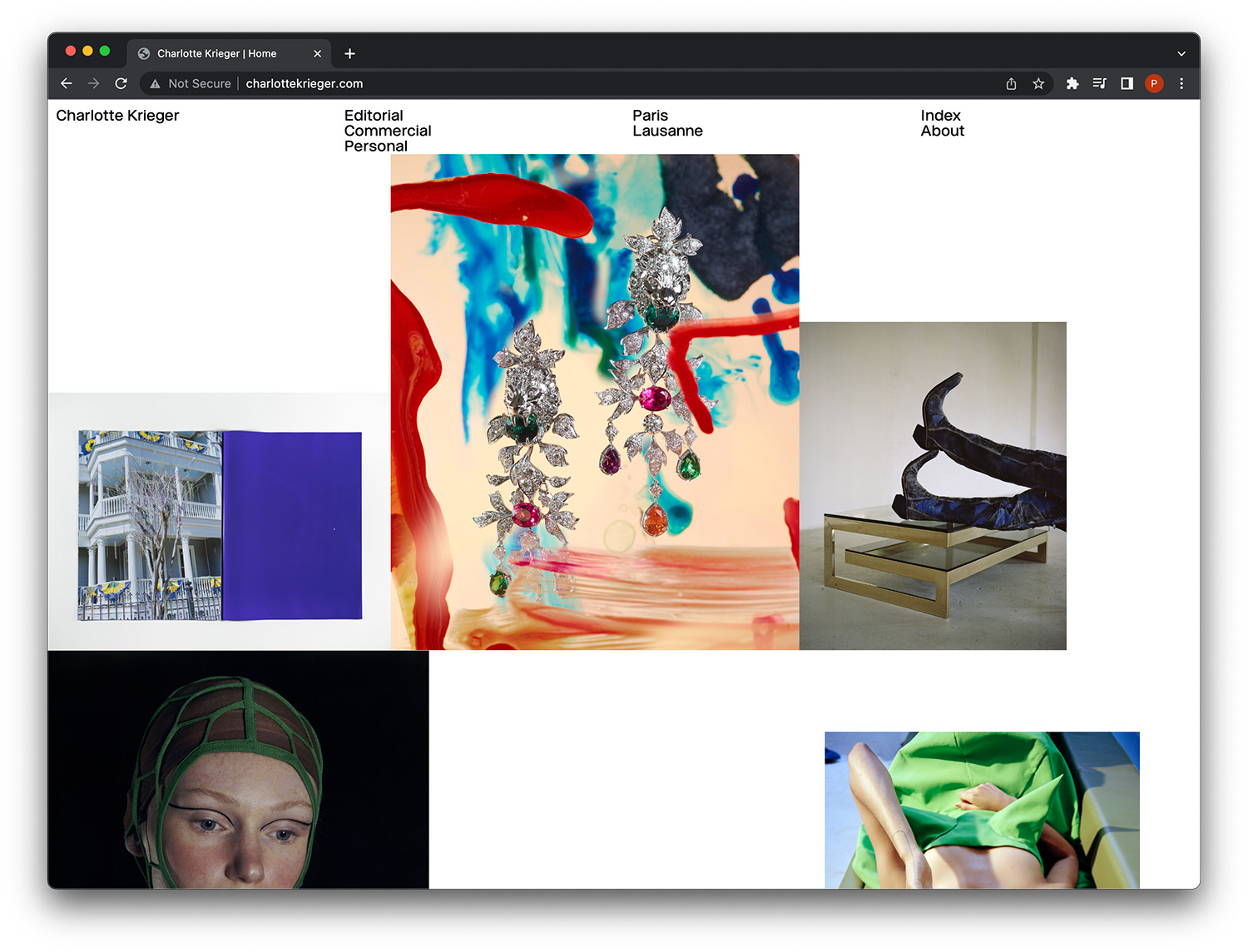Select the Charlotte Krieger | Home tab

pos(216,53)
